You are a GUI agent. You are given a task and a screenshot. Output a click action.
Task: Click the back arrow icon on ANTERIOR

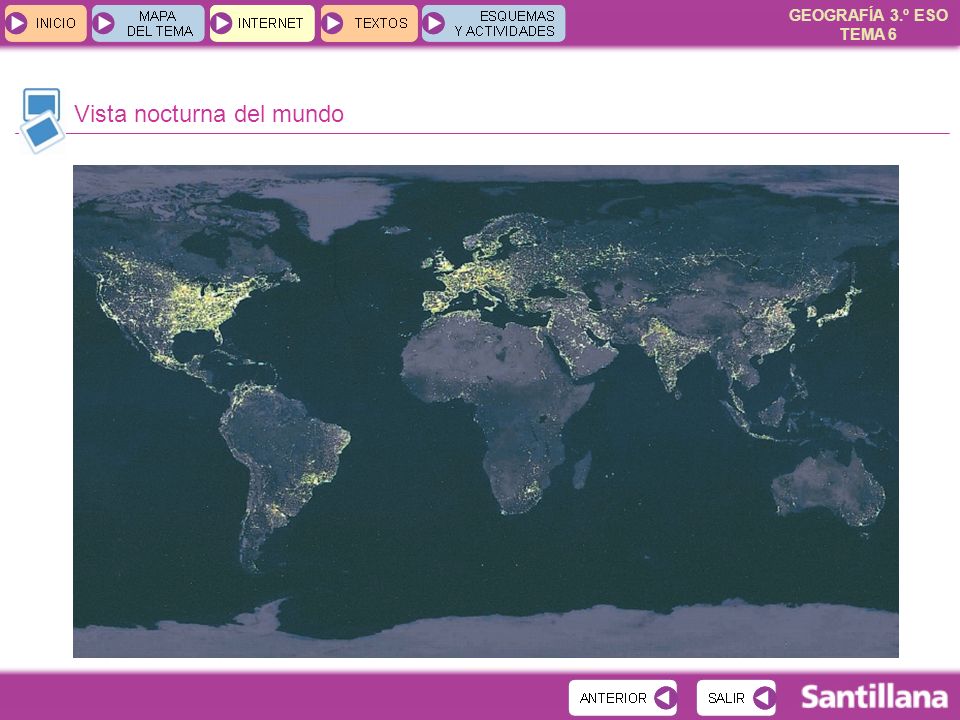pyautogui.click(x=665, y=697)
